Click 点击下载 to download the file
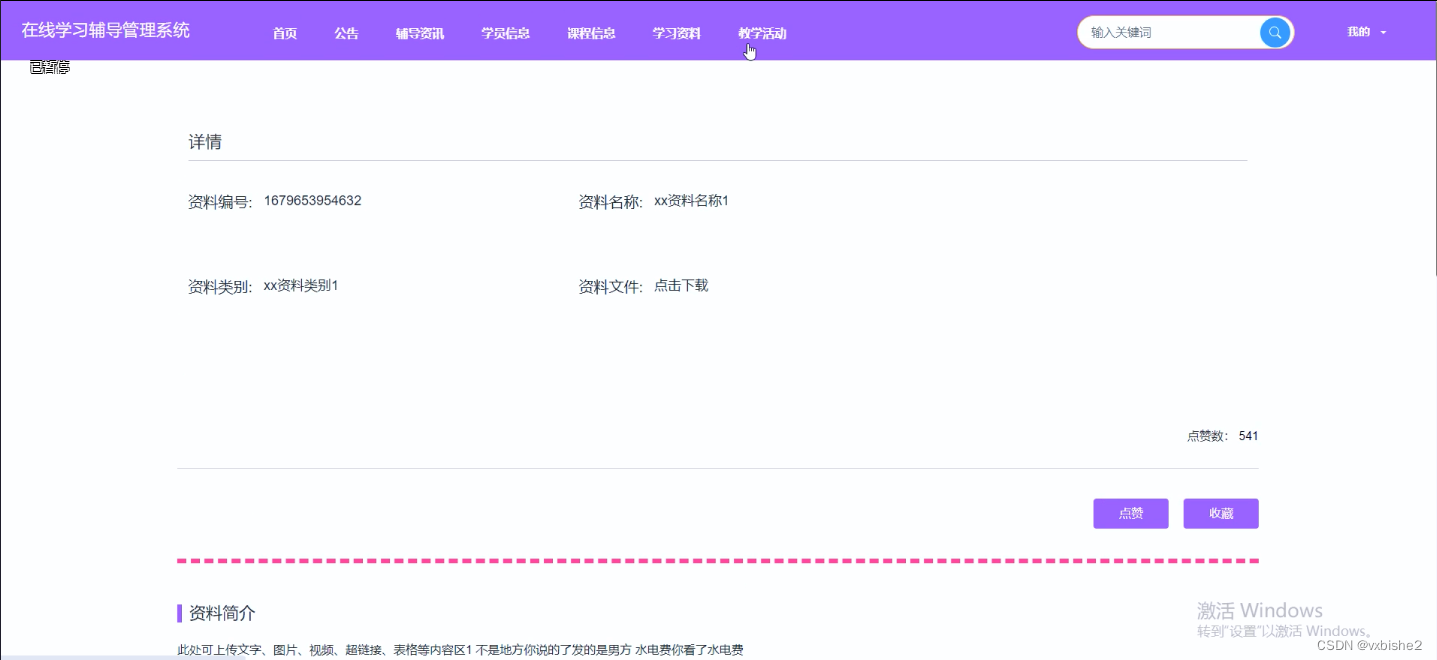Screen dimensions: 1437x660 (681, 285)
